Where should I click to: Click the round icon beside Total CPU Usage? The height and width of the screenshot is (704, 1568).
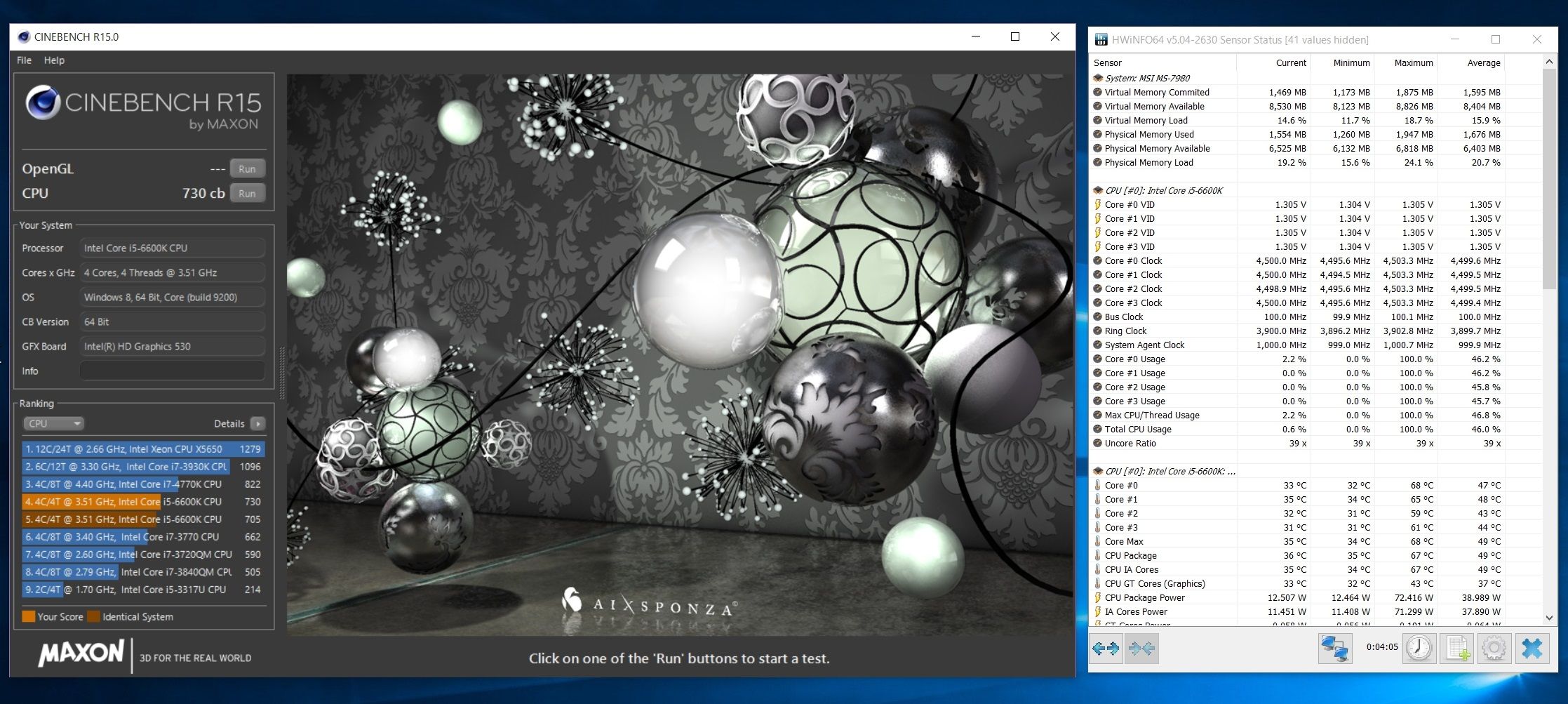(1098, 429)
